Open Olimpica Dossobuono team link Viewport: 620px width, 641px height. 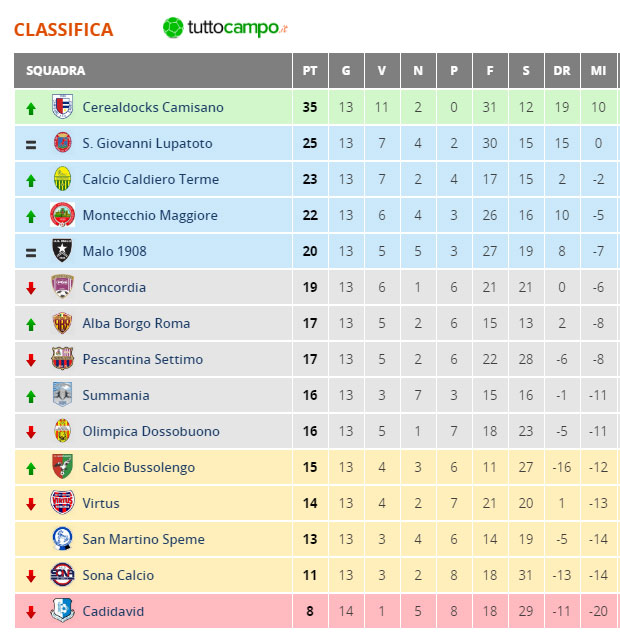(151, 431)
